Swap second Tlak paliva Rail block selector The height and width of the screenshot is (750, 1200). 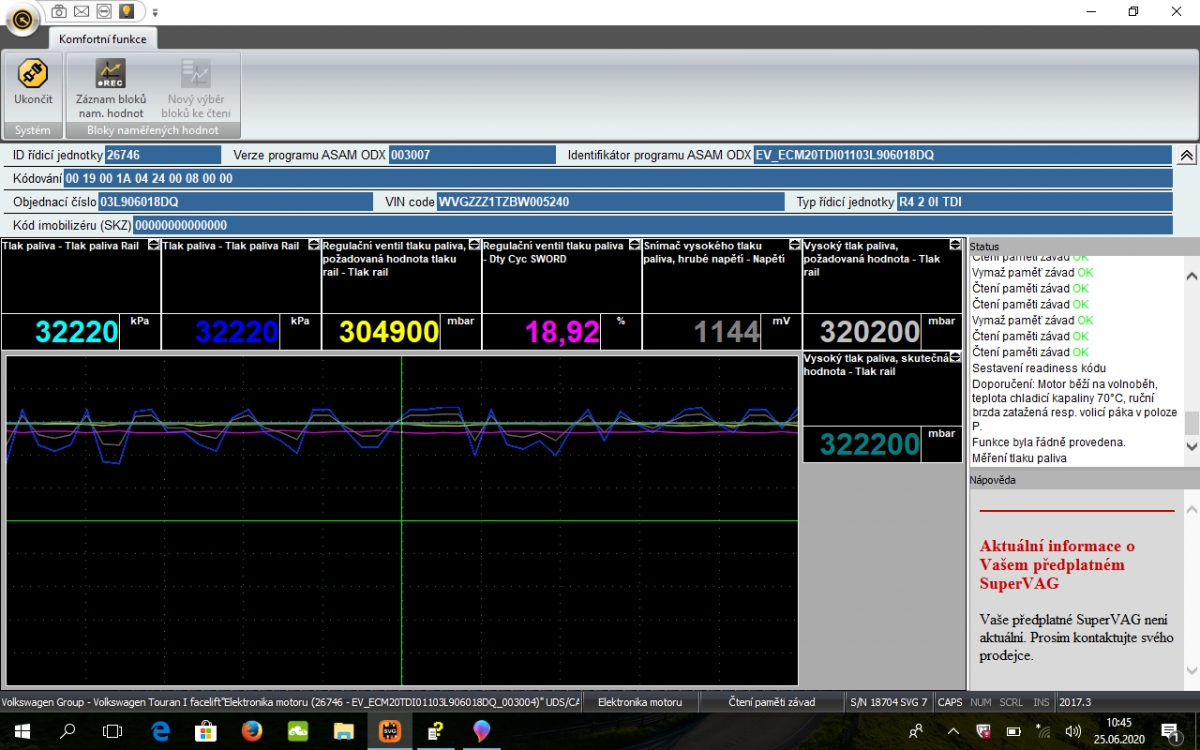[314, 245]
